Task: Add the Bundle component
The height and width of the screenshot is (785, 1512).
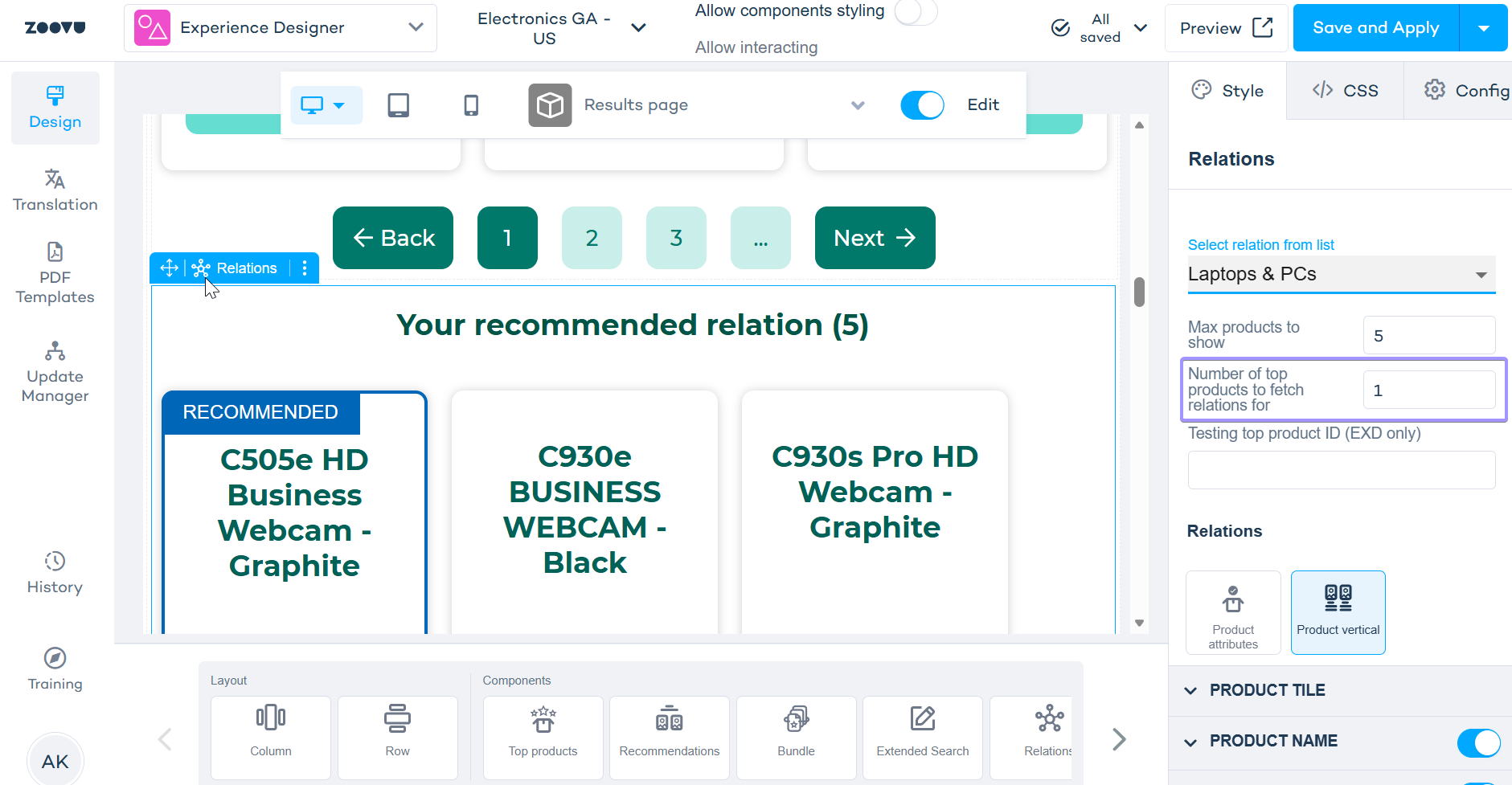Action: [x=797, y=738]
